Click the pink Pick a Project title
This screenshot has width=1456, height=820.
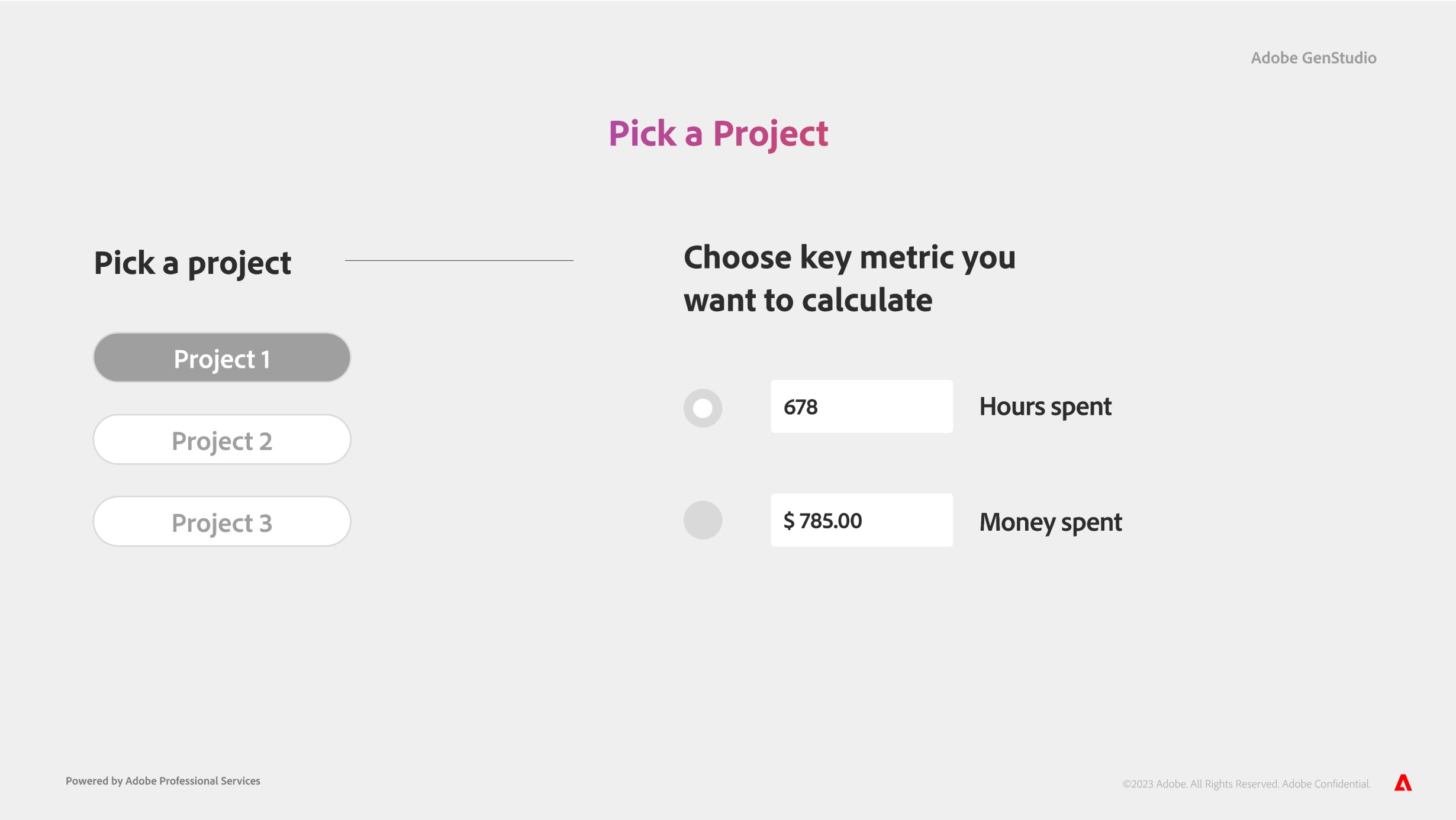point(718,134)
